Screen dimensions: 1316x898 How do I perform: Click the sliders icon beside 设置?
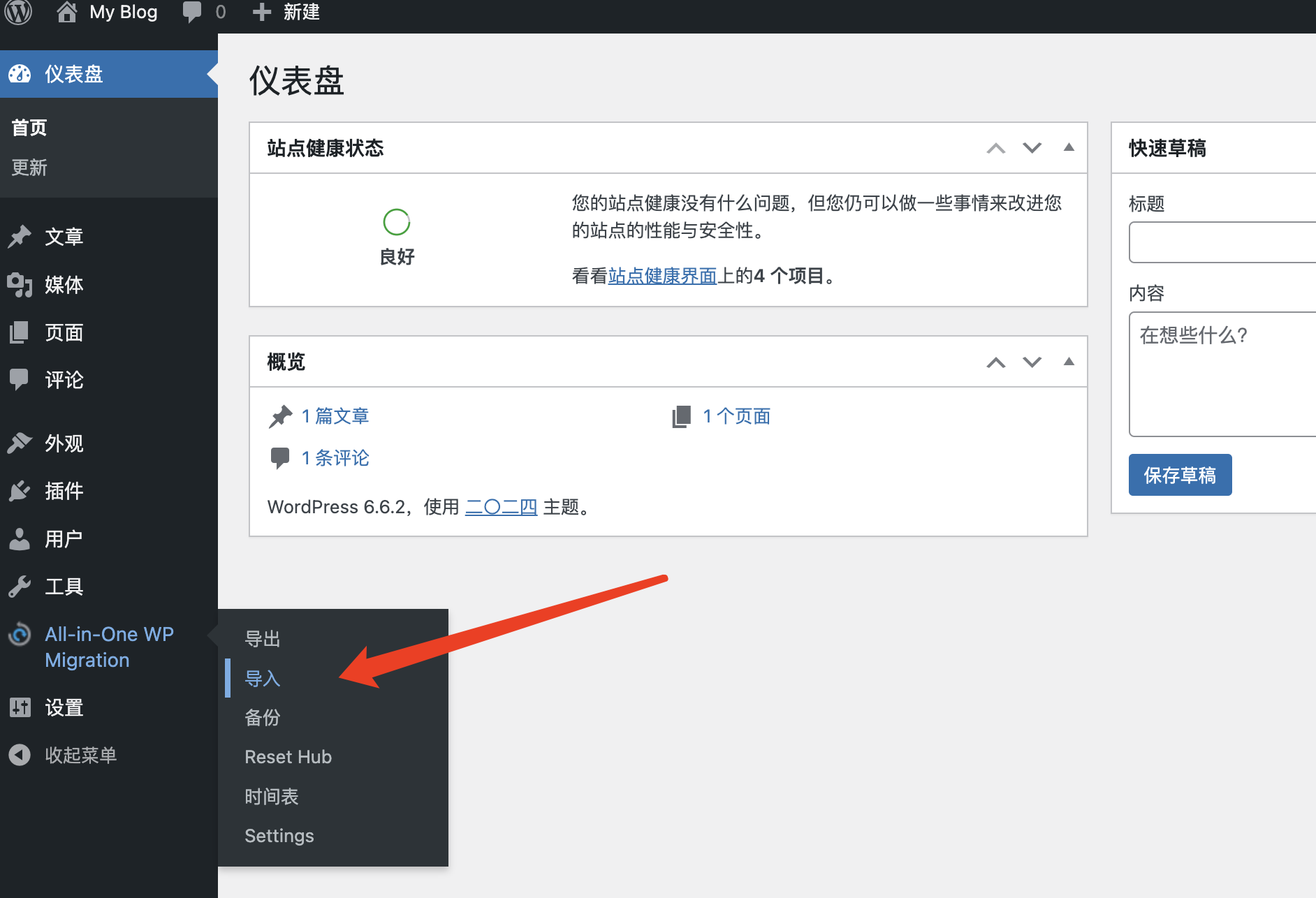tap(20, 707)
